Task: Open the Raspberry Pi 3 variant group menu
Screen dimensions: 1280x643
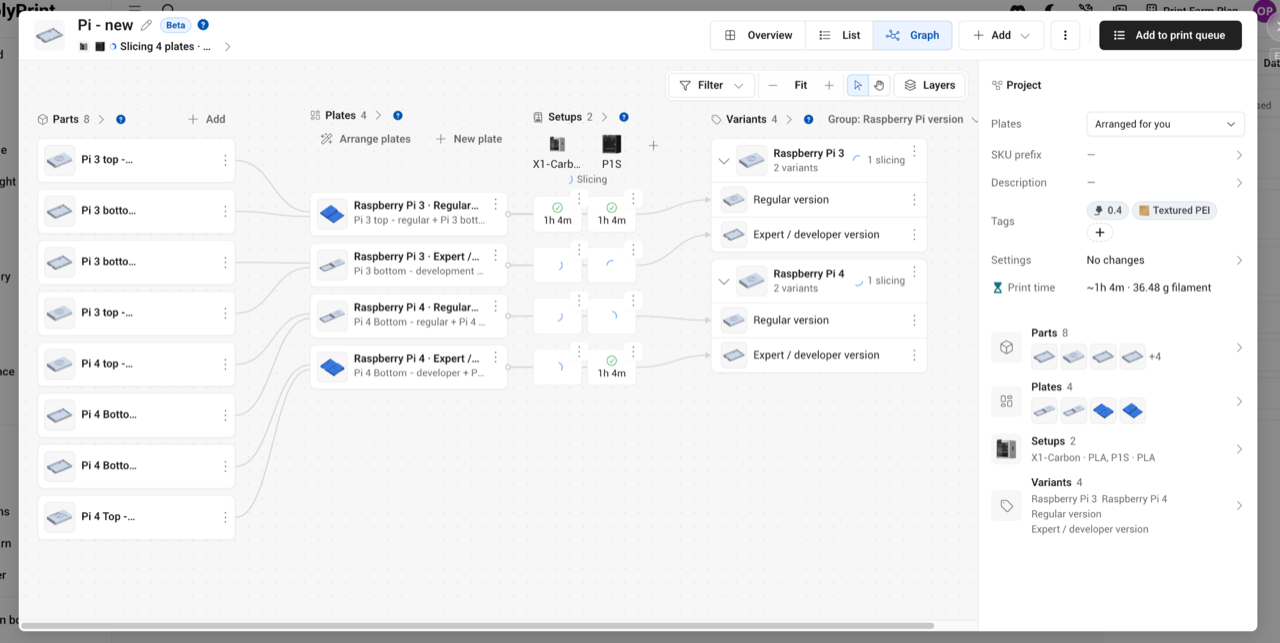Action: pyautogui.click(x=914, y=151)
